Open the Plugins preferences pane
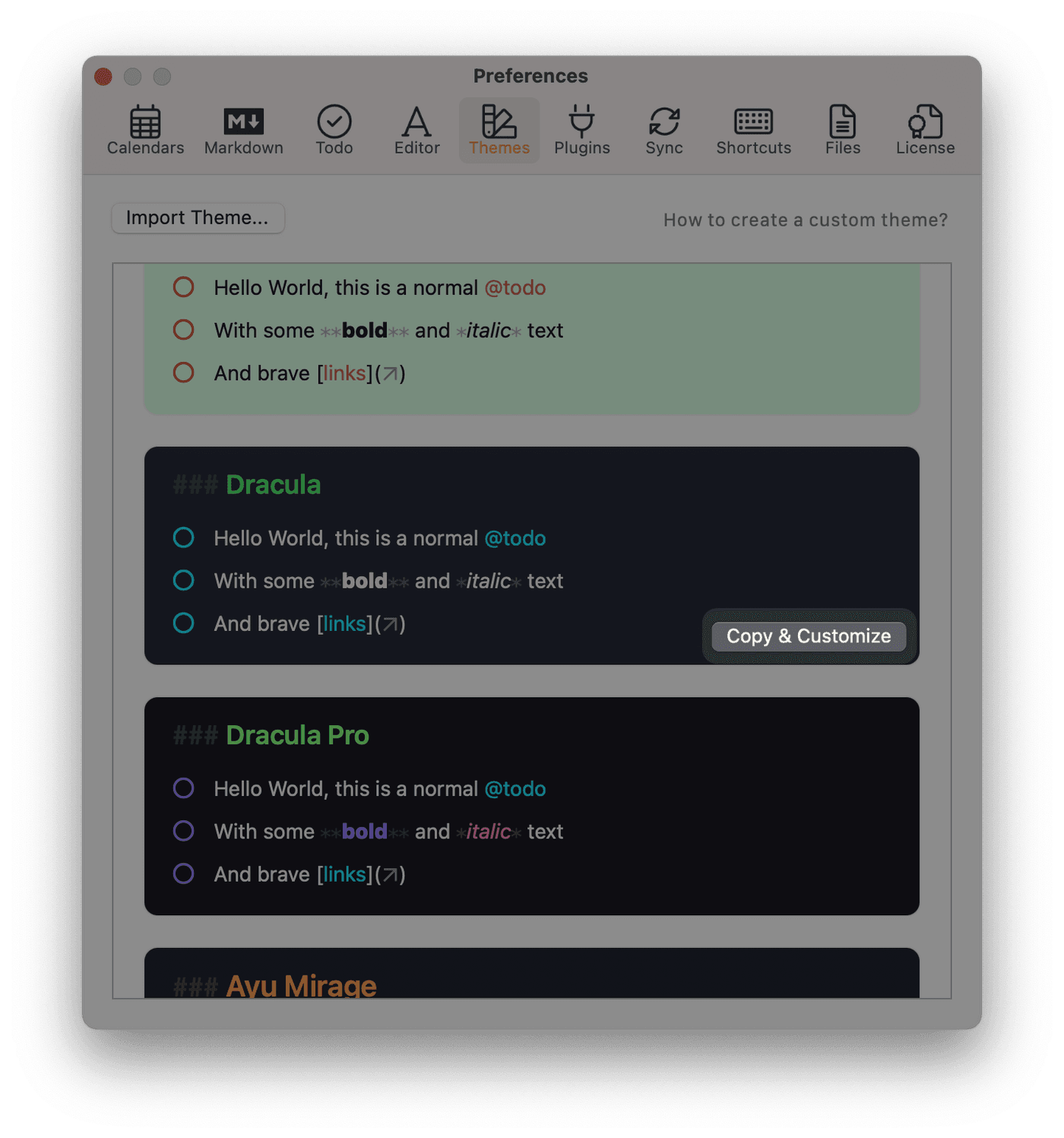This screenshot has height=1138, width=1064. click(x=581, y=131)
